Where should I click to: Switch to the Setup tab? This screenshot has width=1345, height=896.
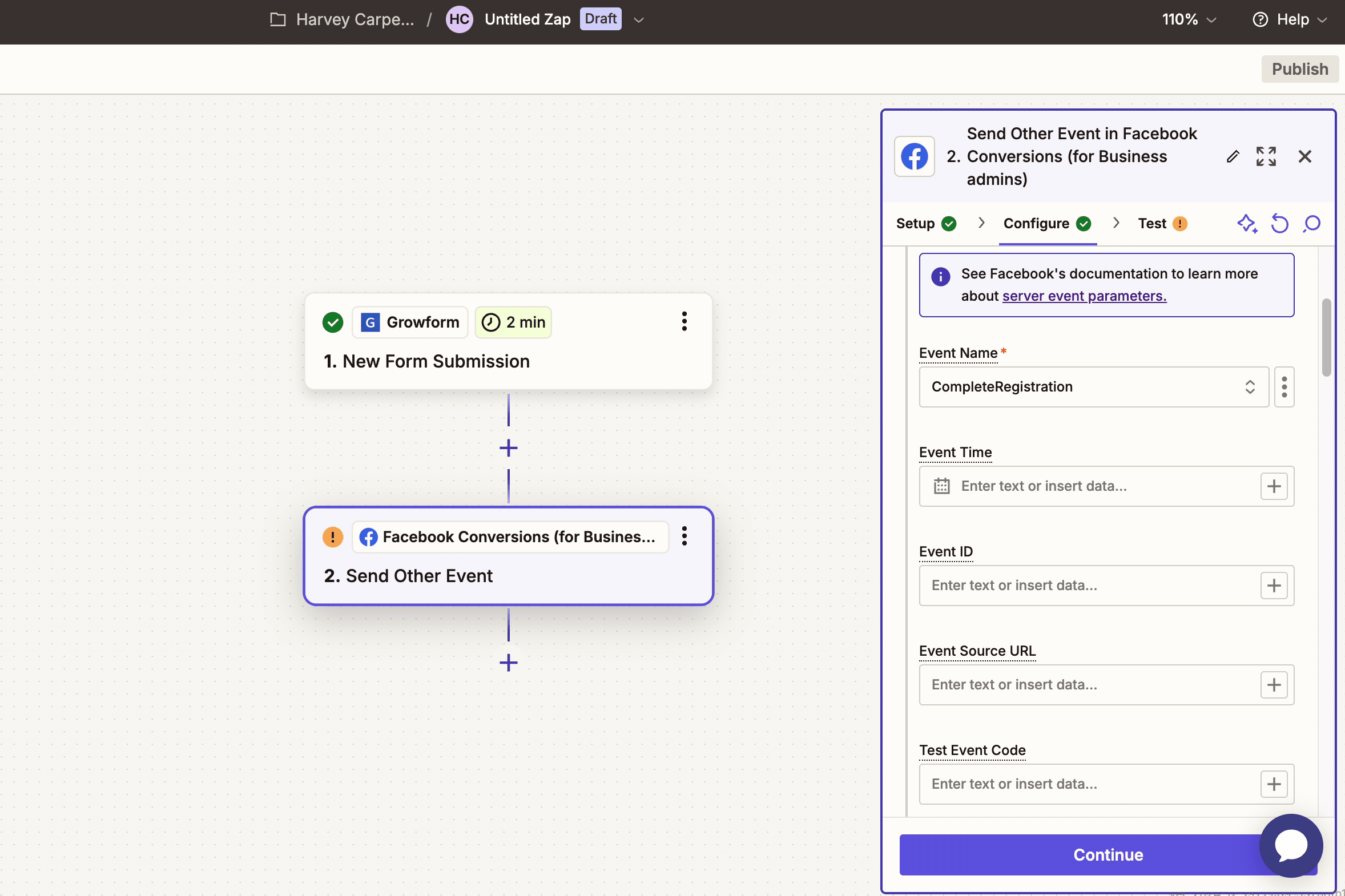tap(925, 223)
